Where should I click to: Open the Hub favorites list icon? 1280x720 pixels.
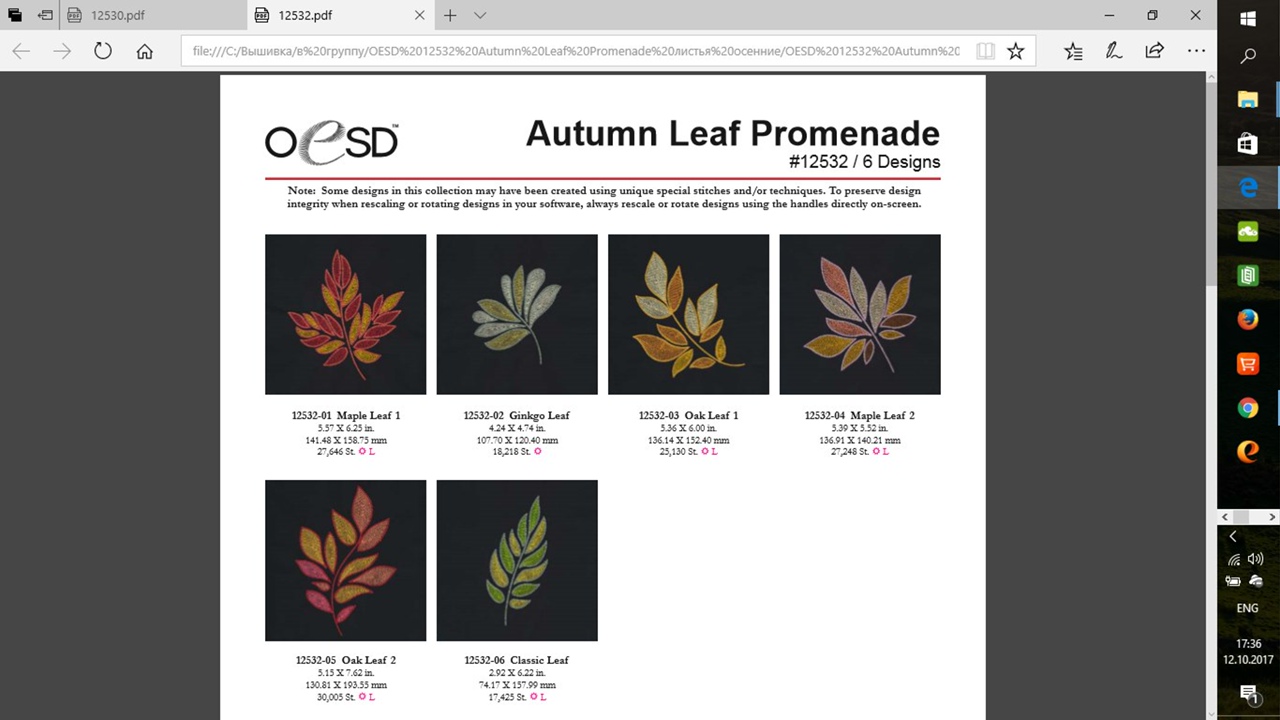(1073, 51)
